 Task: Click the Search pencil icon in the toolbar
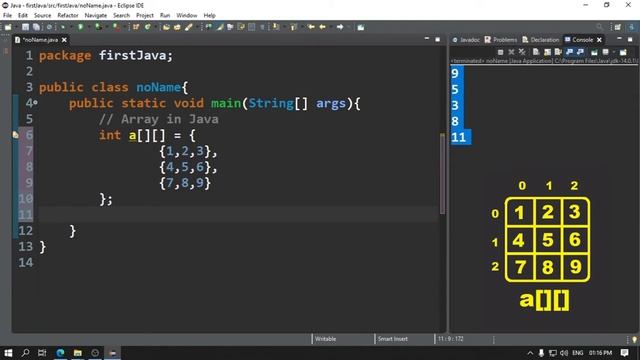(189, 27)
